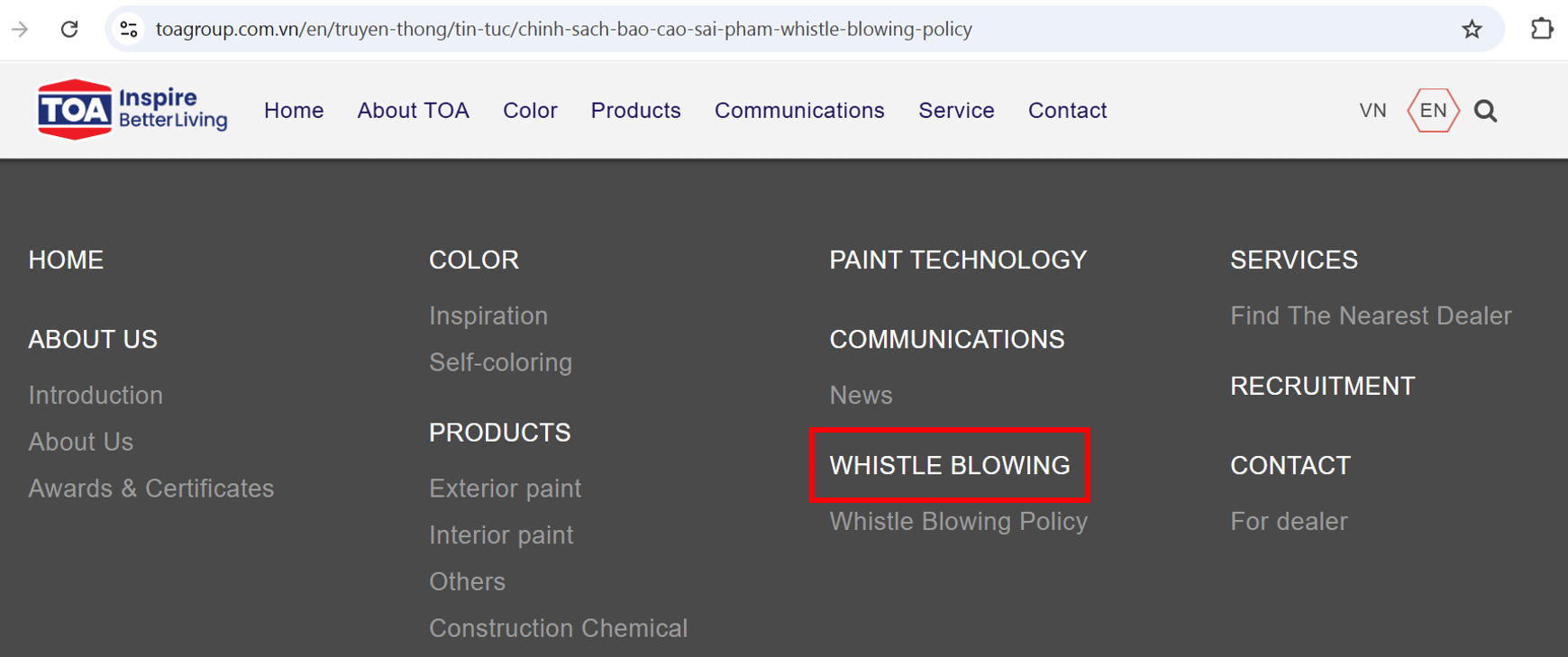
Task: Click the browser forward arrow
Action: point(20,29)
